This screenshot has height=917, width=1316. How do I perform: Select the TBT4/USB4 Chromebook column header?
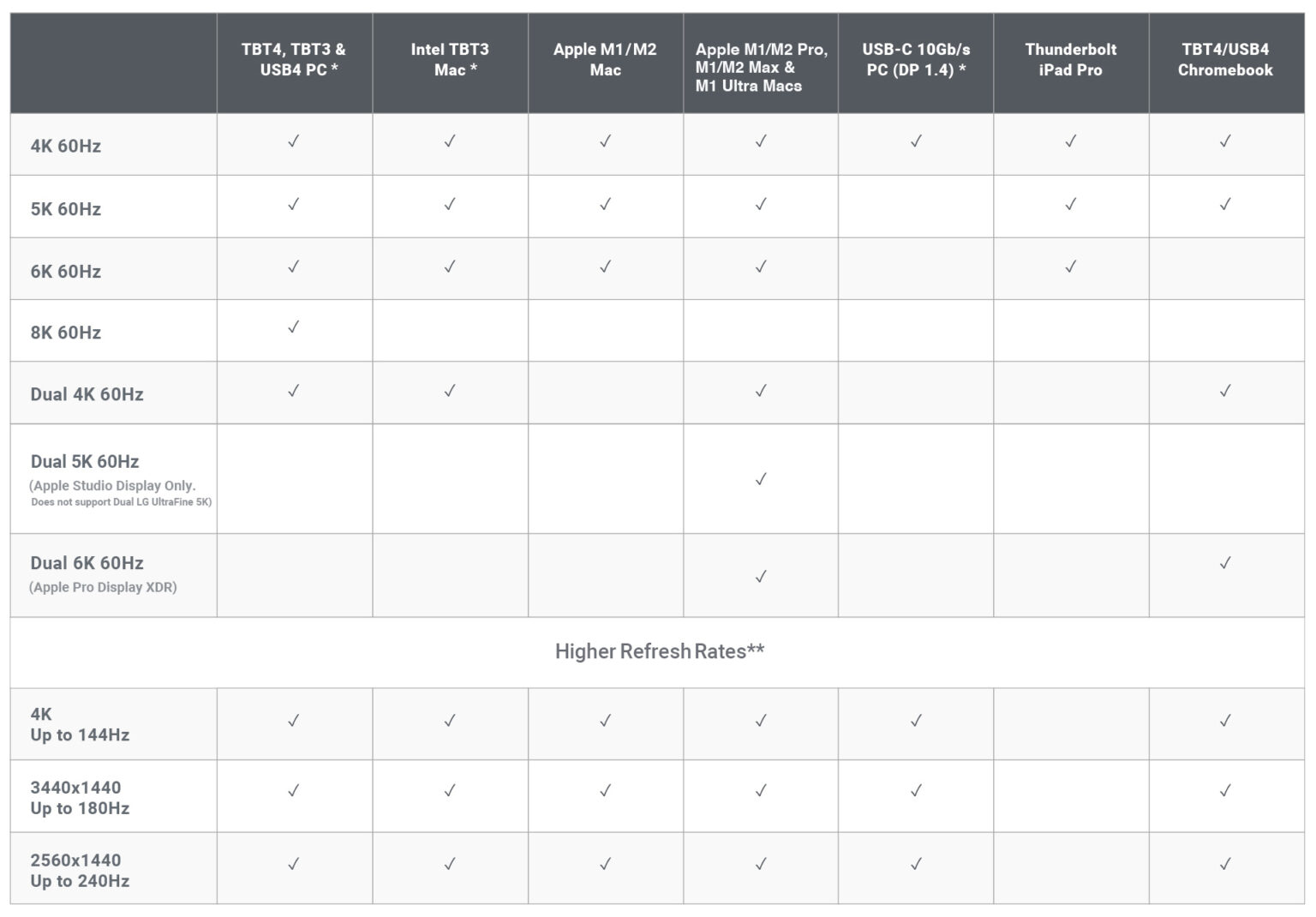pos(1225,60)
